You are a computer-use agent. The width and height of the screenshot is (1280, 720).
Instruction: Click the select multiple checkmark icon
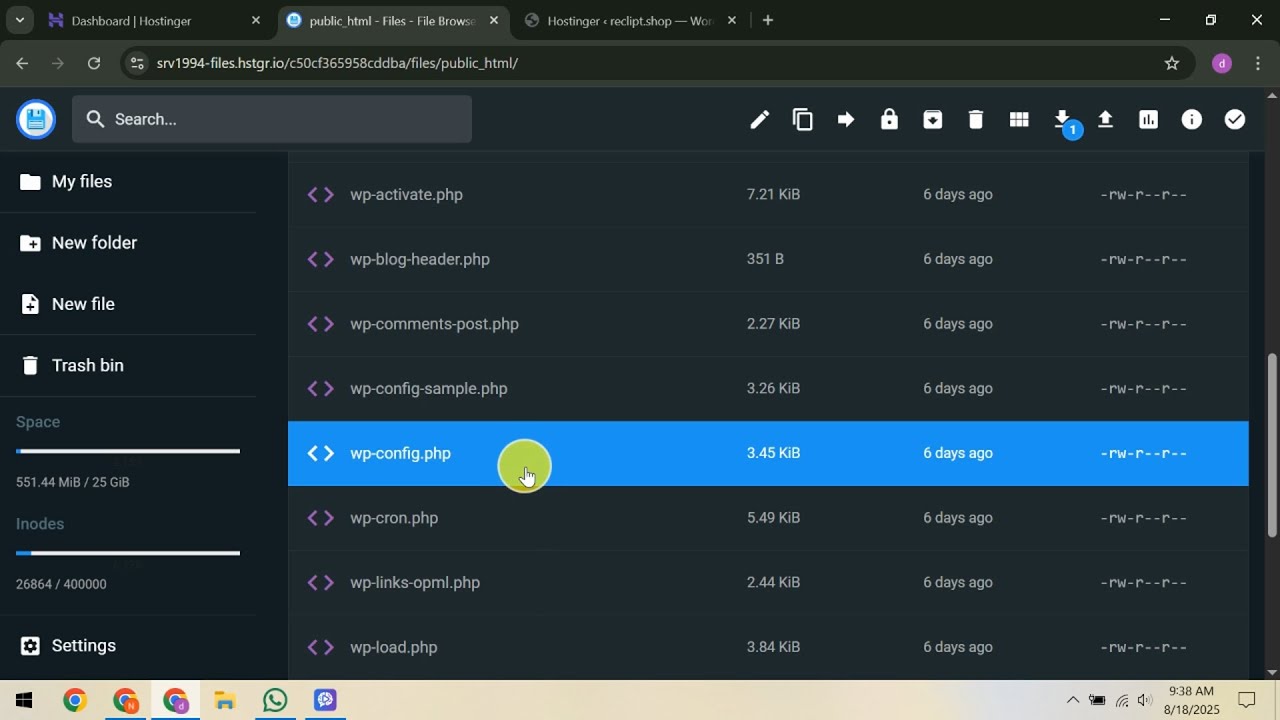tap(1235, 120)
